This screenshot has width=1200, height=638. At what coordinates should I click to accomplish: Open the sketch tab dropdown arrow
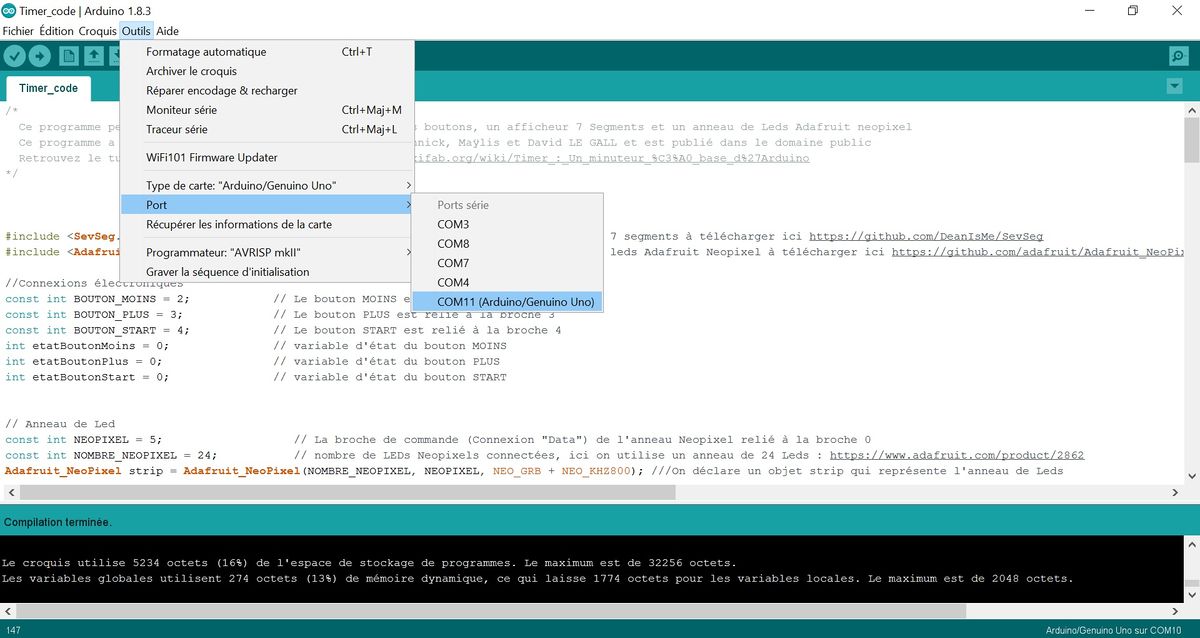pyautogui.click(x=1172, y=88)
